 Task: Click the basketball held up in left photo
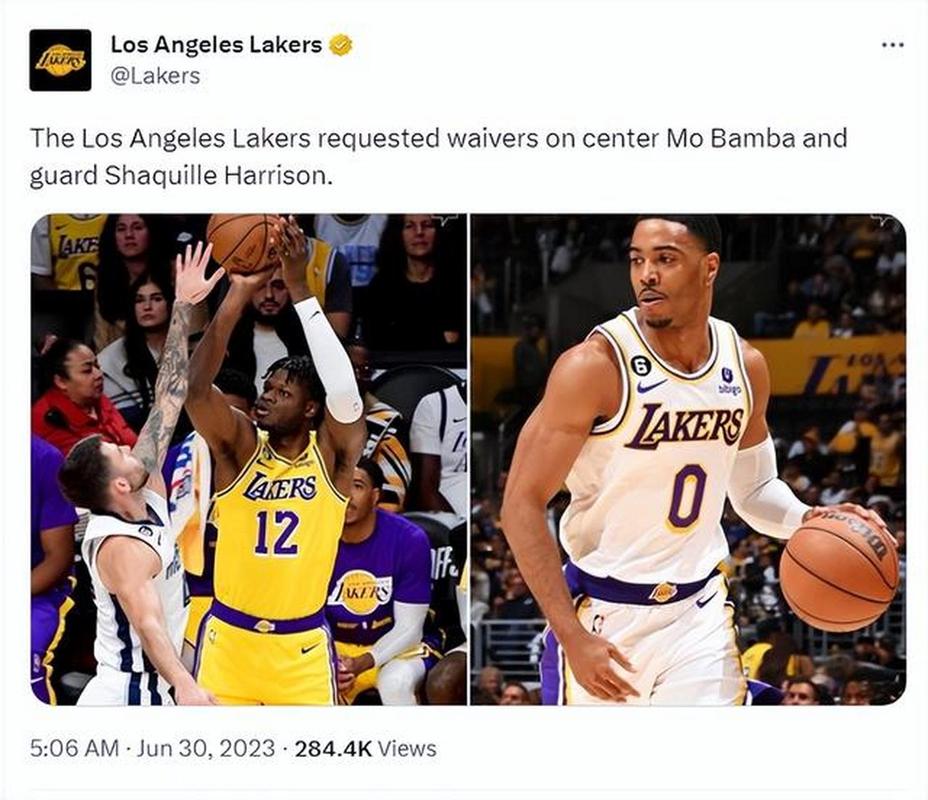coord(244,241)
